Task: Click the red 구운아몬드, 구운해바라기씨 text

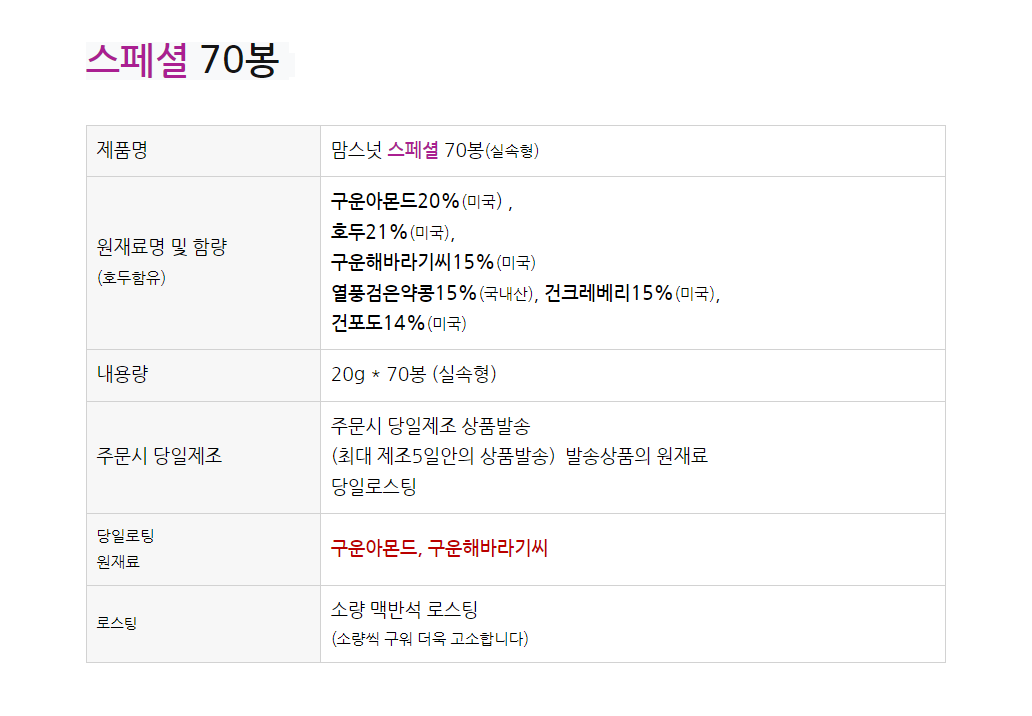Action: pos(439,548)
